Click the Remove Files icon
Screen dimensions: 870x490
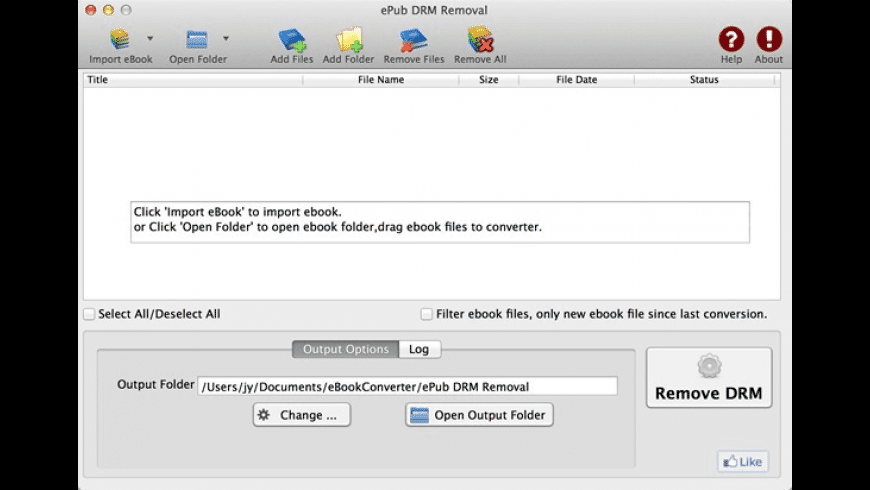pos(413,40)
